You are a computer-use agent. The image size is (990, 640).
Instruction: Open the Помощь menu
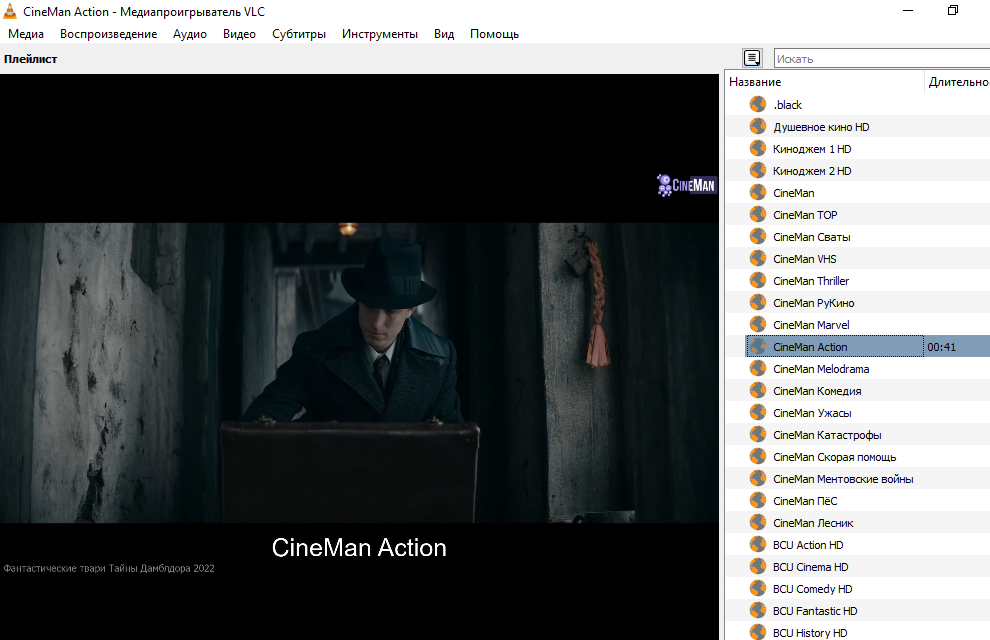click(494, 34)
